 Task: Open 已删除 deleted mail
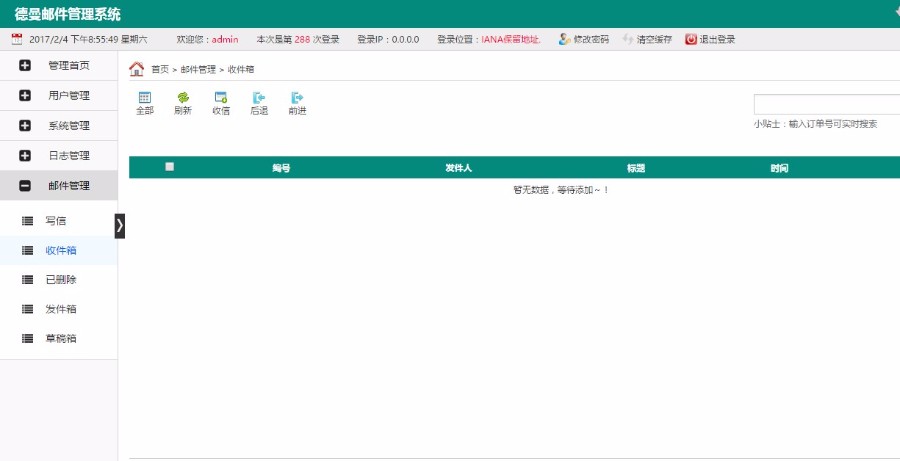(61, 280)
